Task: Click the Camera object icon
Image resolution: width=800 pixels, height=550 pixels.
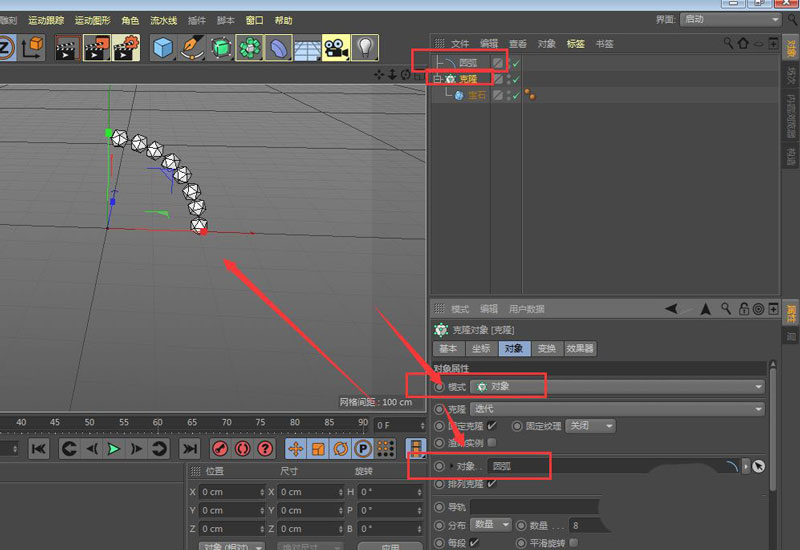Action: click(x=335, y=47)
